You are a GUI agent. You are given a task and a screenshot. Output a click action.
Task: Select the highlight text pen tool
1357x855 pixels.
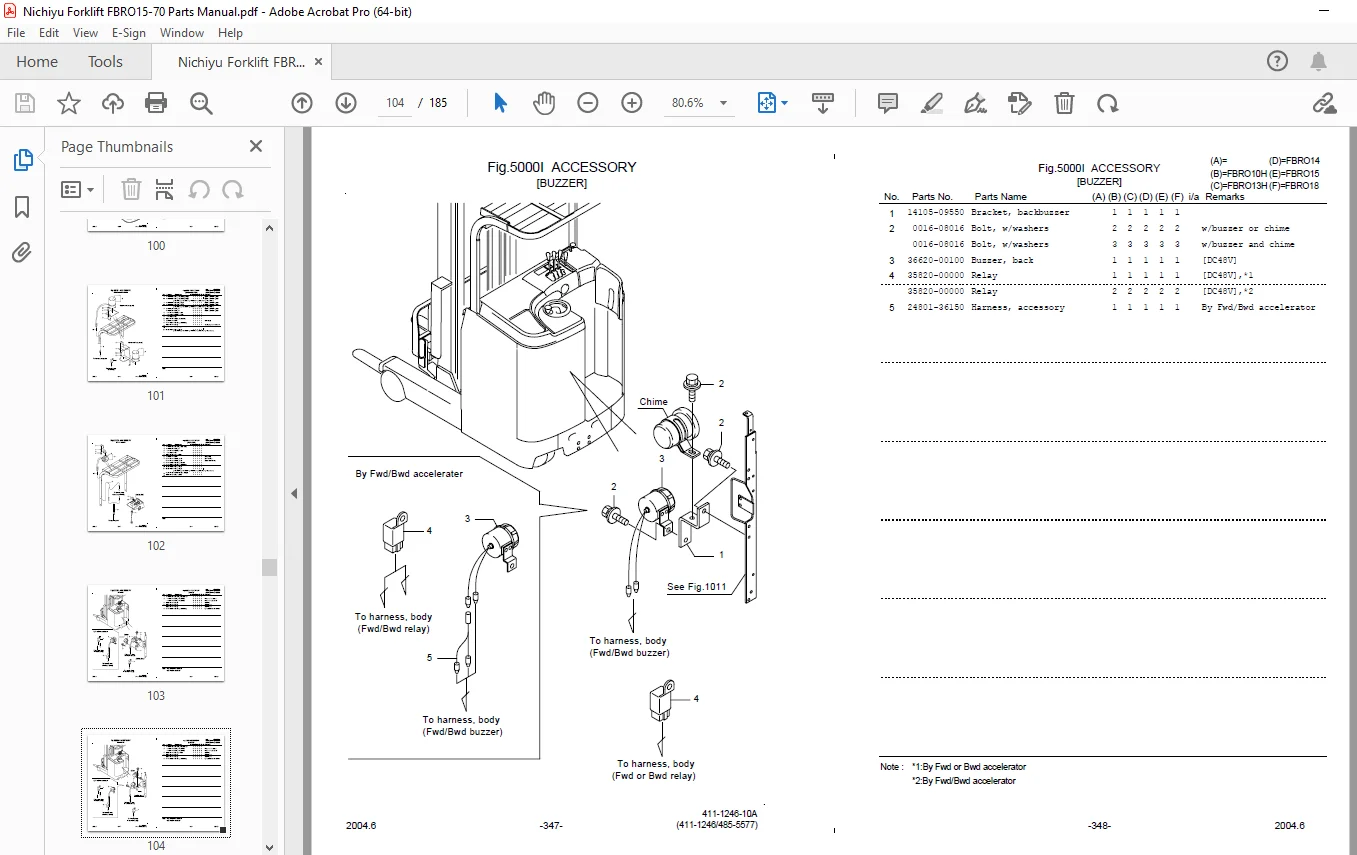click(931, 103)
